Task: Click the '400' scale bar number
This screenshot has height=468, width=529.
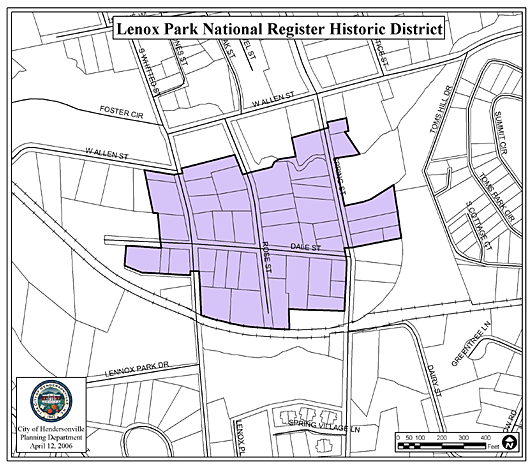Action: [485, 438]
